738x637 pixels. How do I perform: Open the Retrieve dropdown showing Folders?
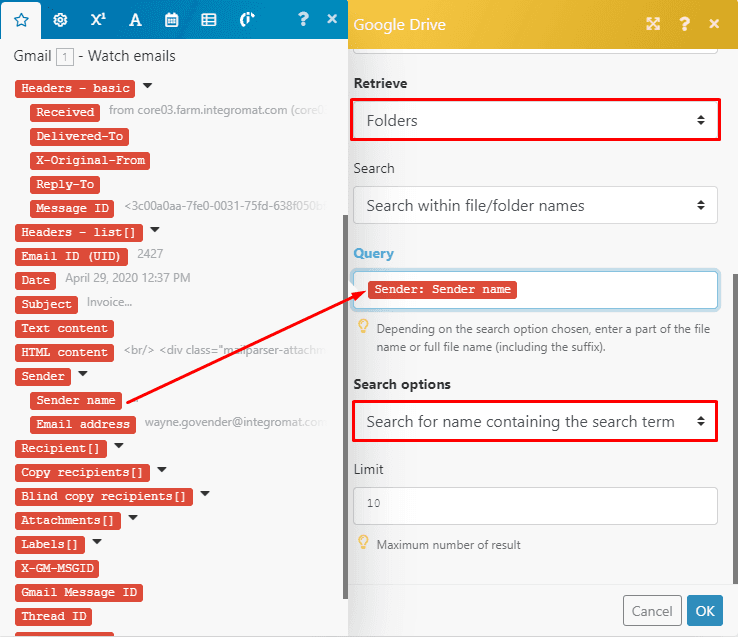[x=535, y=120]
